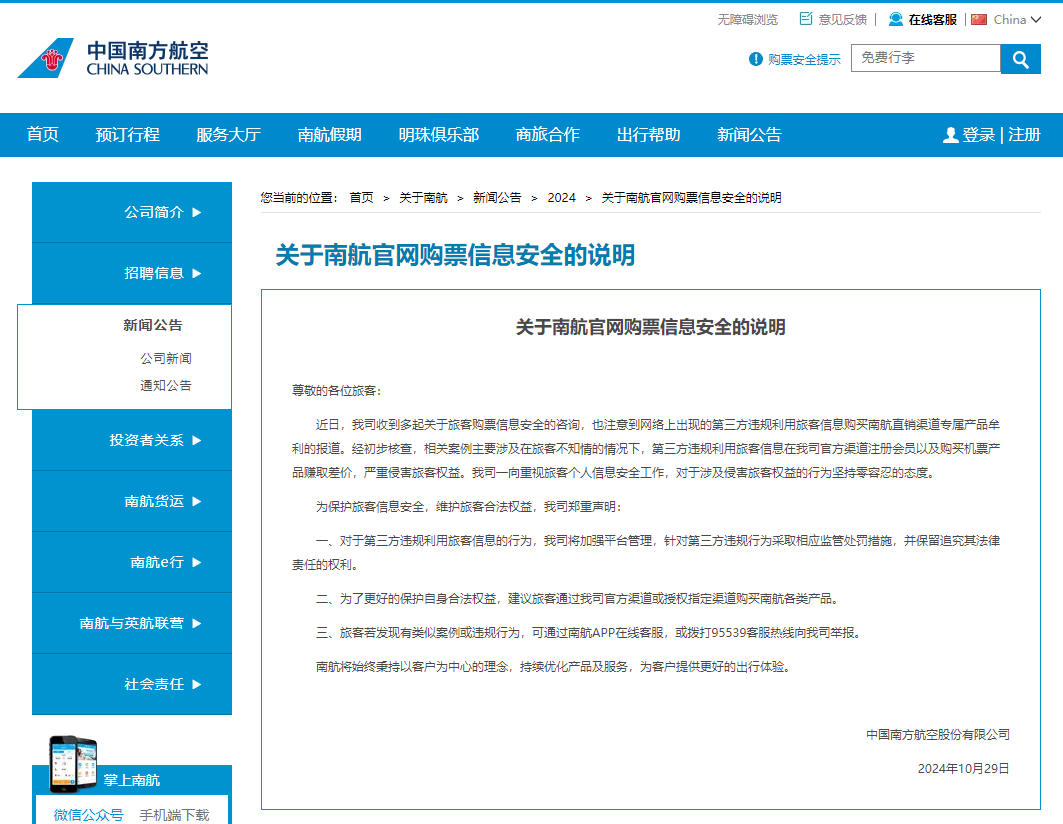Click the date 2024年10月29日

coord(963,768)
